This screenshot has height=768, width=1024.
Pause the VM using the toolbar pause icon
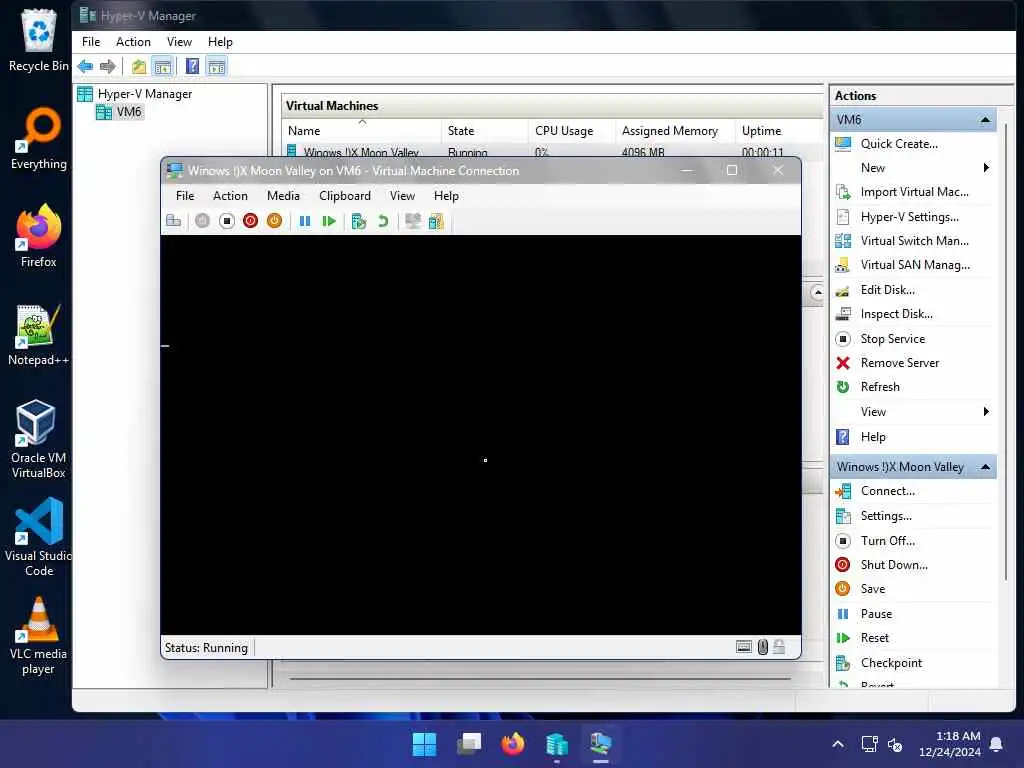click(304, 221)
